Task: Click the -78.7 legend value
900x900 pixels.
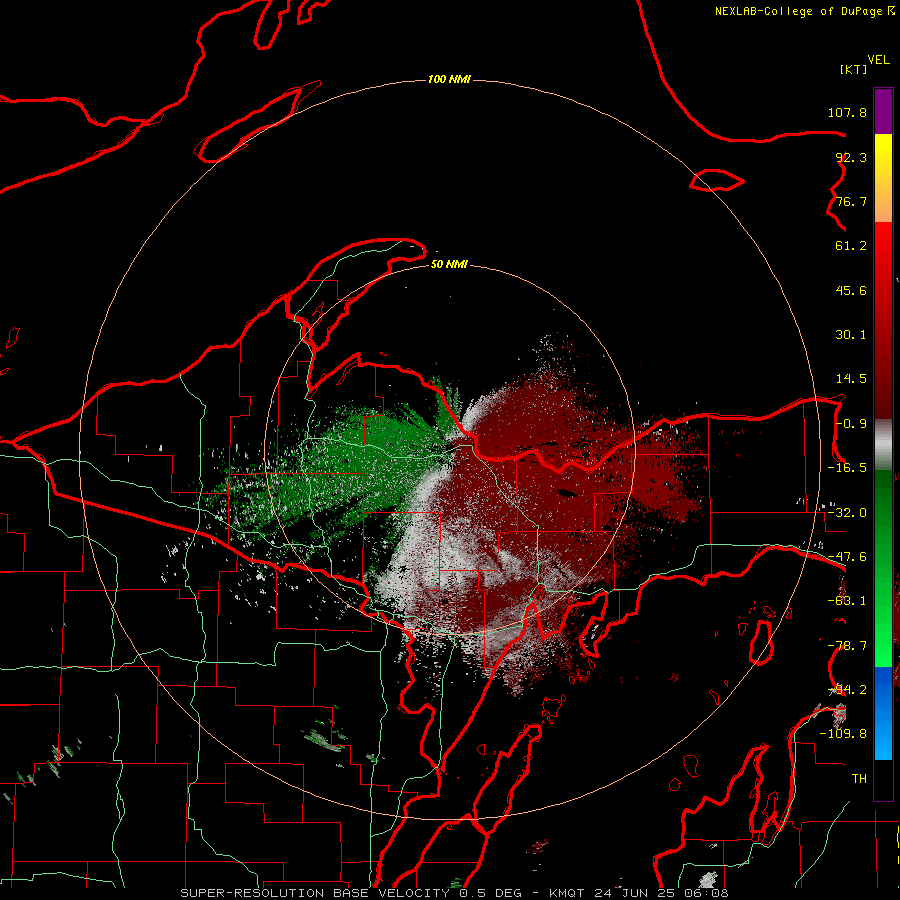Action: point(847,646)
